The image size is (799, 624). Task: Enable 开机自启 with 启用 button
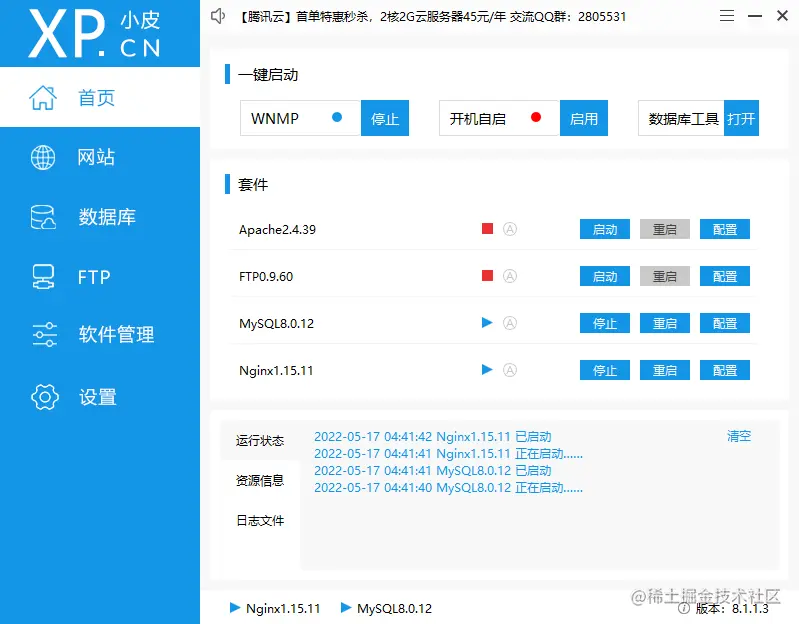pyautogui.click(x=583, y=118)
